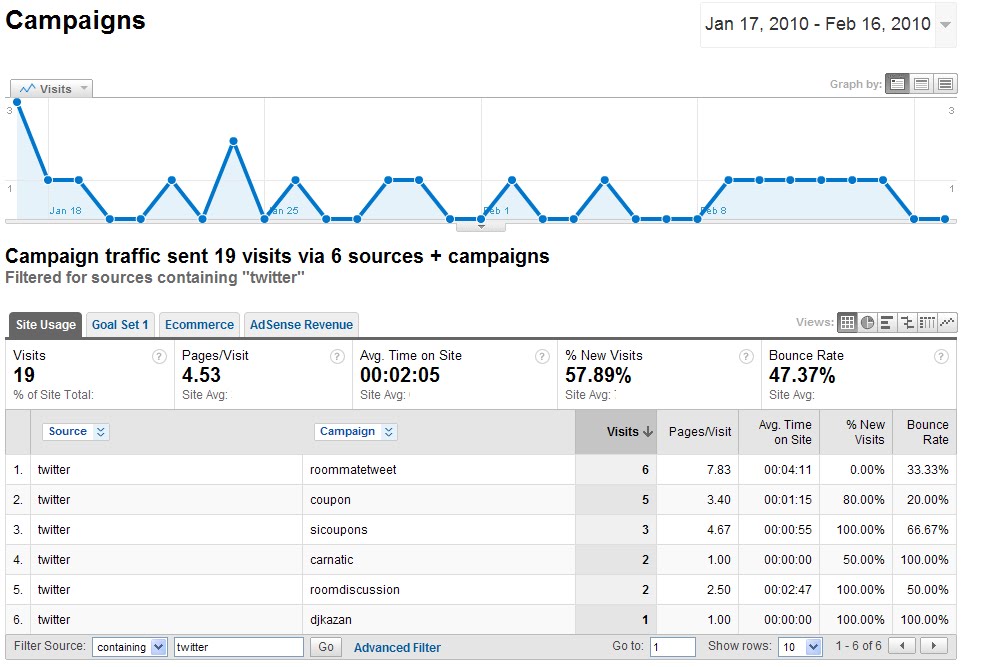Screen dimensions: 1004x667
Task: Open help for % New Visits
Action: click(746, 357)
